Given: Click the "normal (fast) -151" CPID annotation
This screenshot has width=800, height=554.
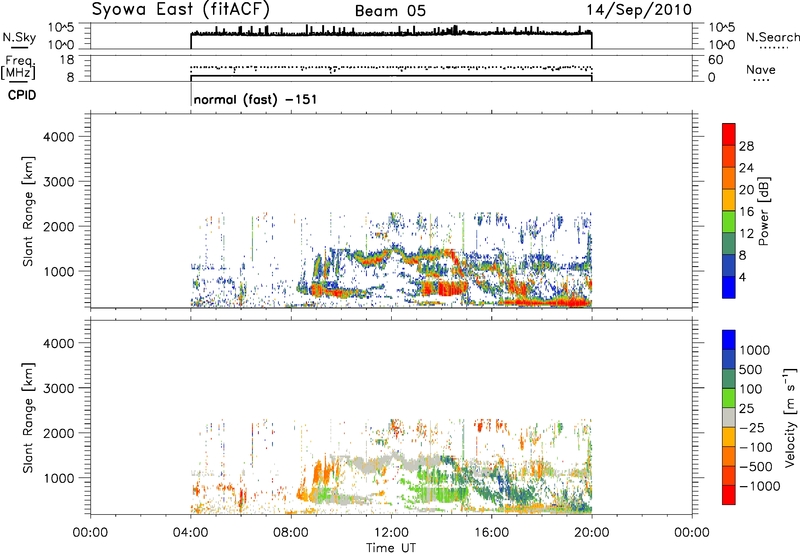Looking at the screenshot, I should (255, 99).
